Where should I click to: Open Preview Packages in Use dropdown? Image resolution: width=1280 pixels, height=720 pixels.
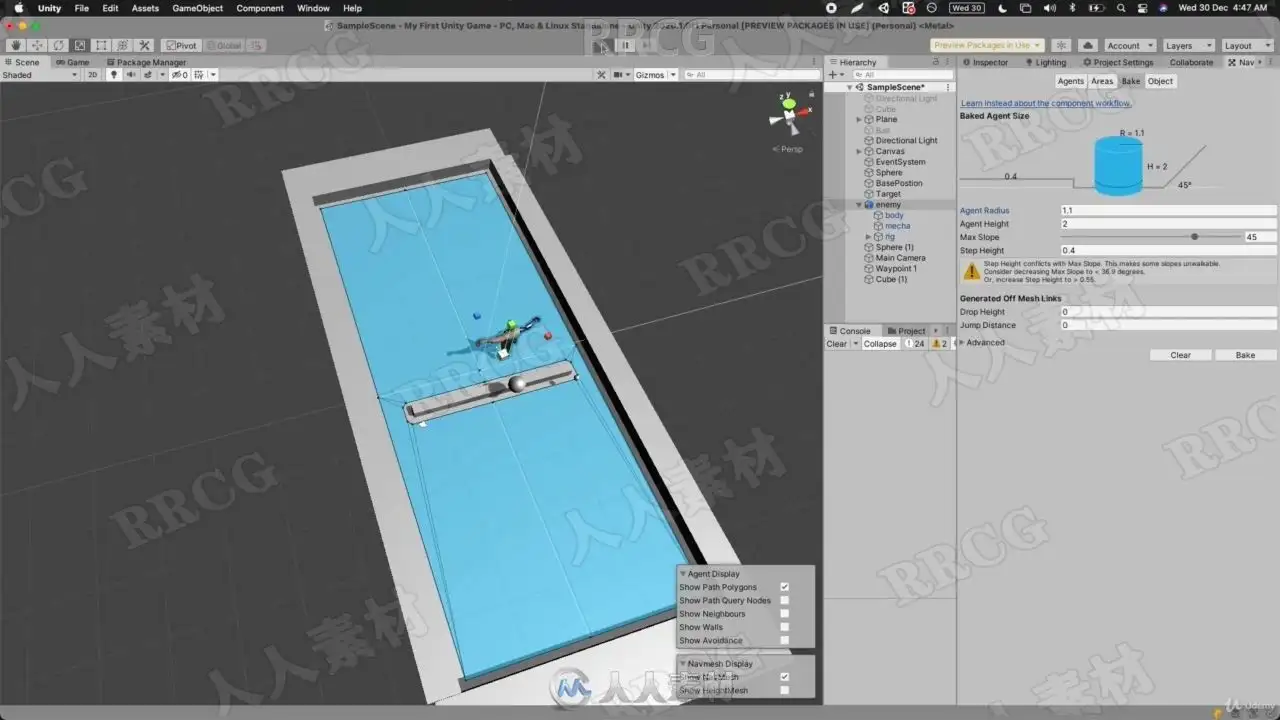pyautogui.click(x=987, y=45)
